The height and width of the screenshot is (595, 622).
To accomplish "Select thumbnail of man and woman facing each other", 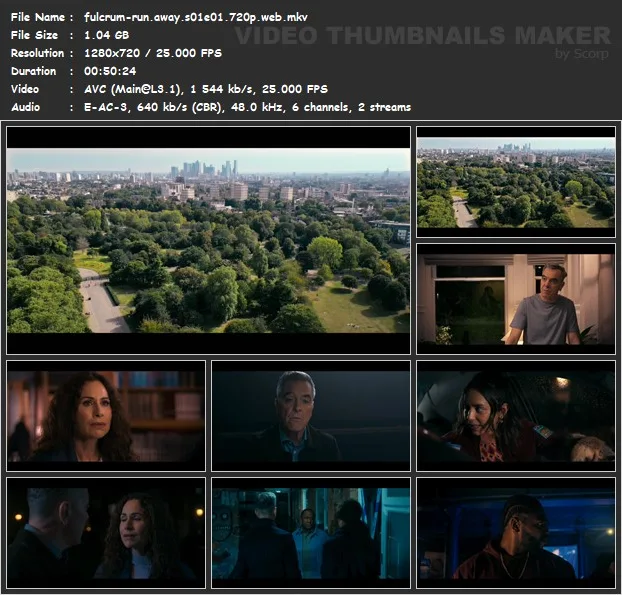I will [x=106, y=533].
